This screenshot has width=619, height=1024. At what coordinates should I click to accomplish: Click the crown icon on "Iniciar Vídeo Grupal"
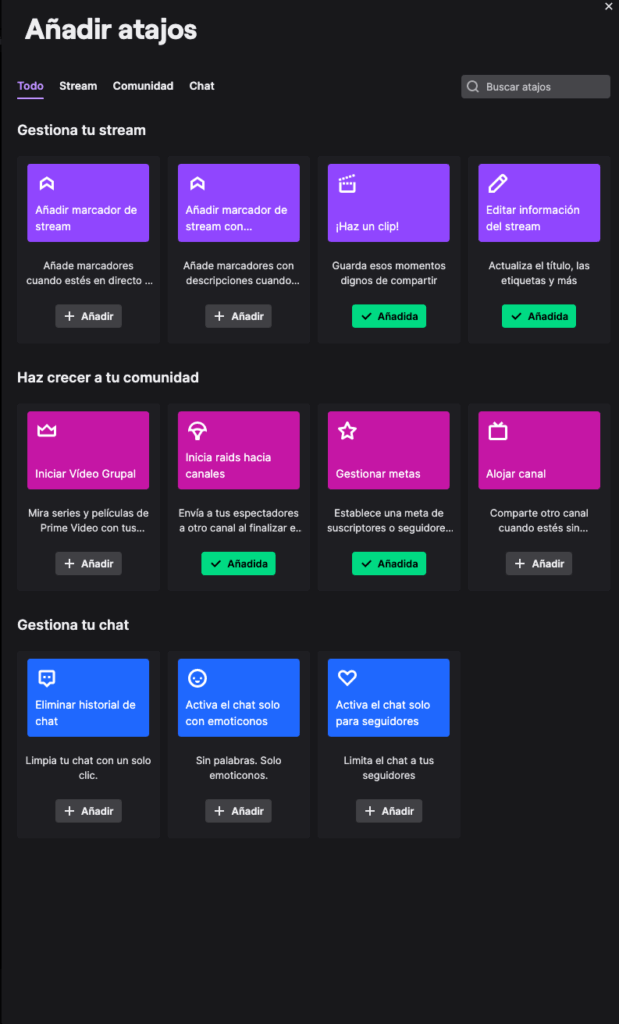coord(46,432)
